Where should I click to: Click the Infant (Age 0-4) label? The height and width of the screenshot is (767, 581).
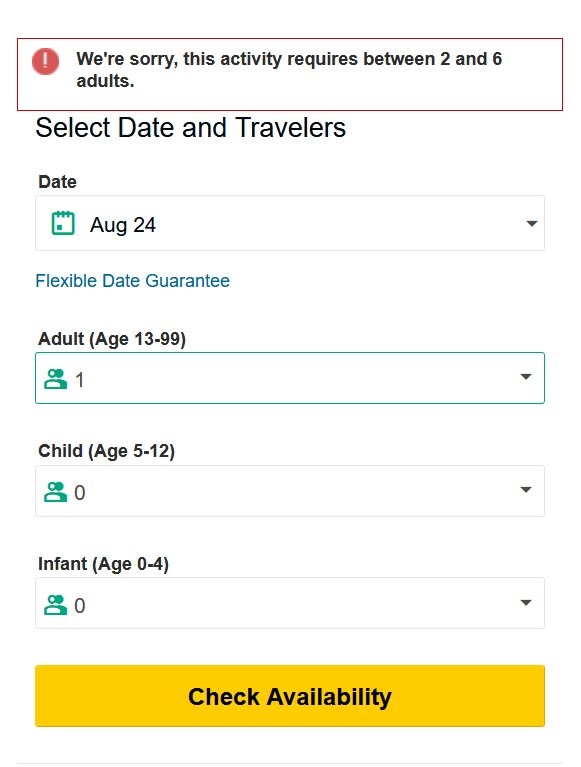(x=104, y=564)
